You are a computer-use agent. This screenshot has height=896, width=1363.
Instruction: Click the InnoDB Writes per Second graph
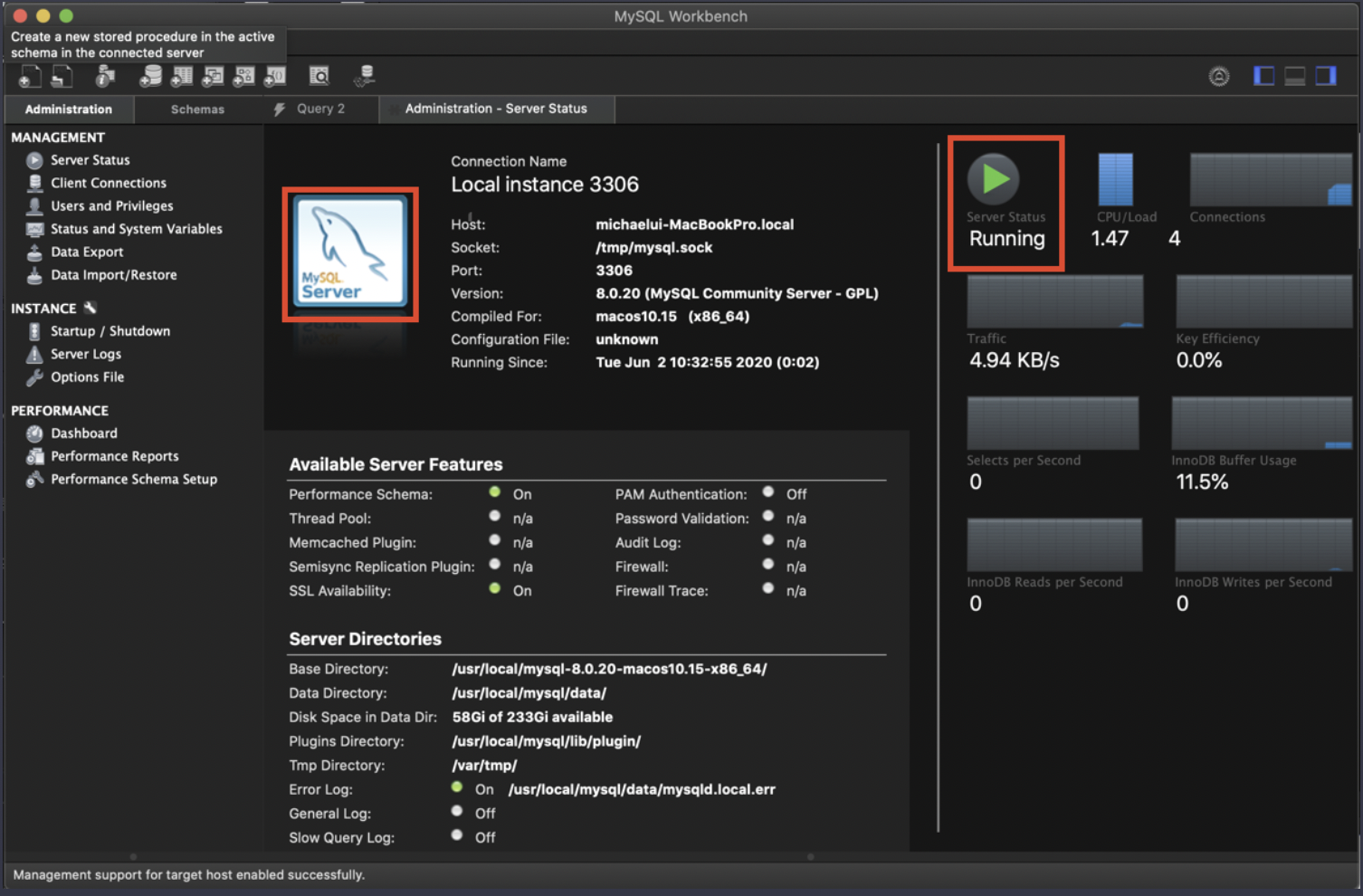pos(1263,545)
